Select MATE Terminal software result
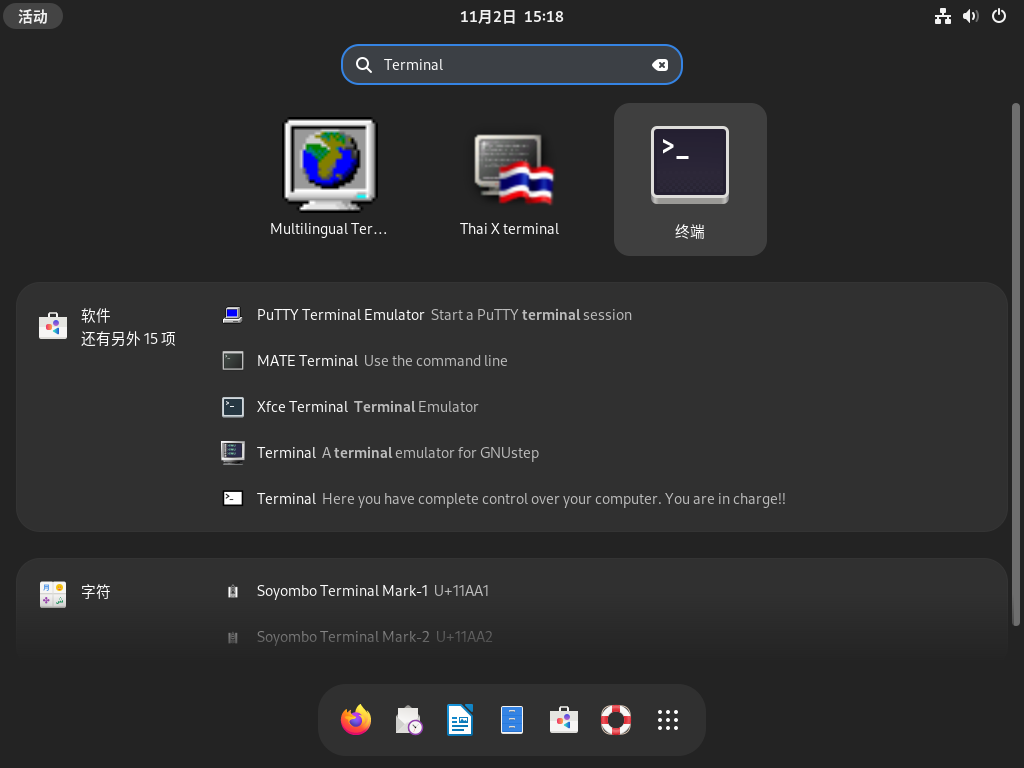Screen dimensions: 1024x768 (307, 361)
